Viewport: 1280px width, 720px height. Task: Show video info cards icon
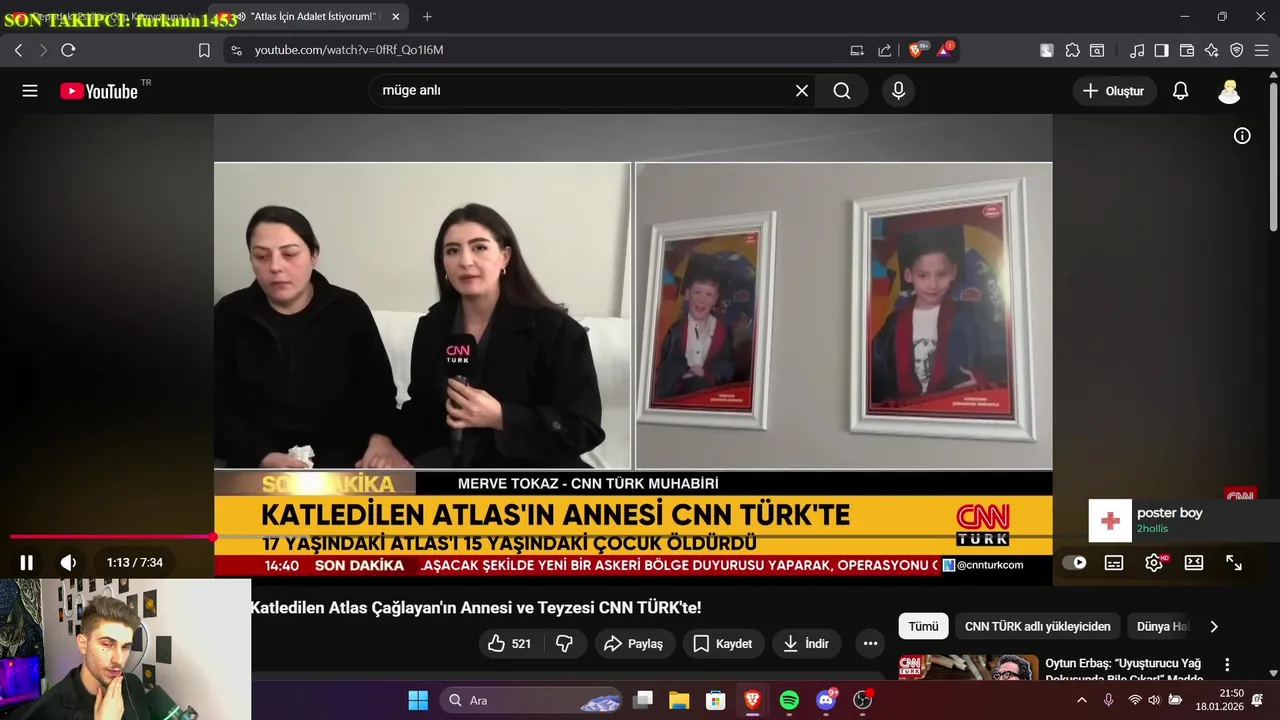[1242, 136]
